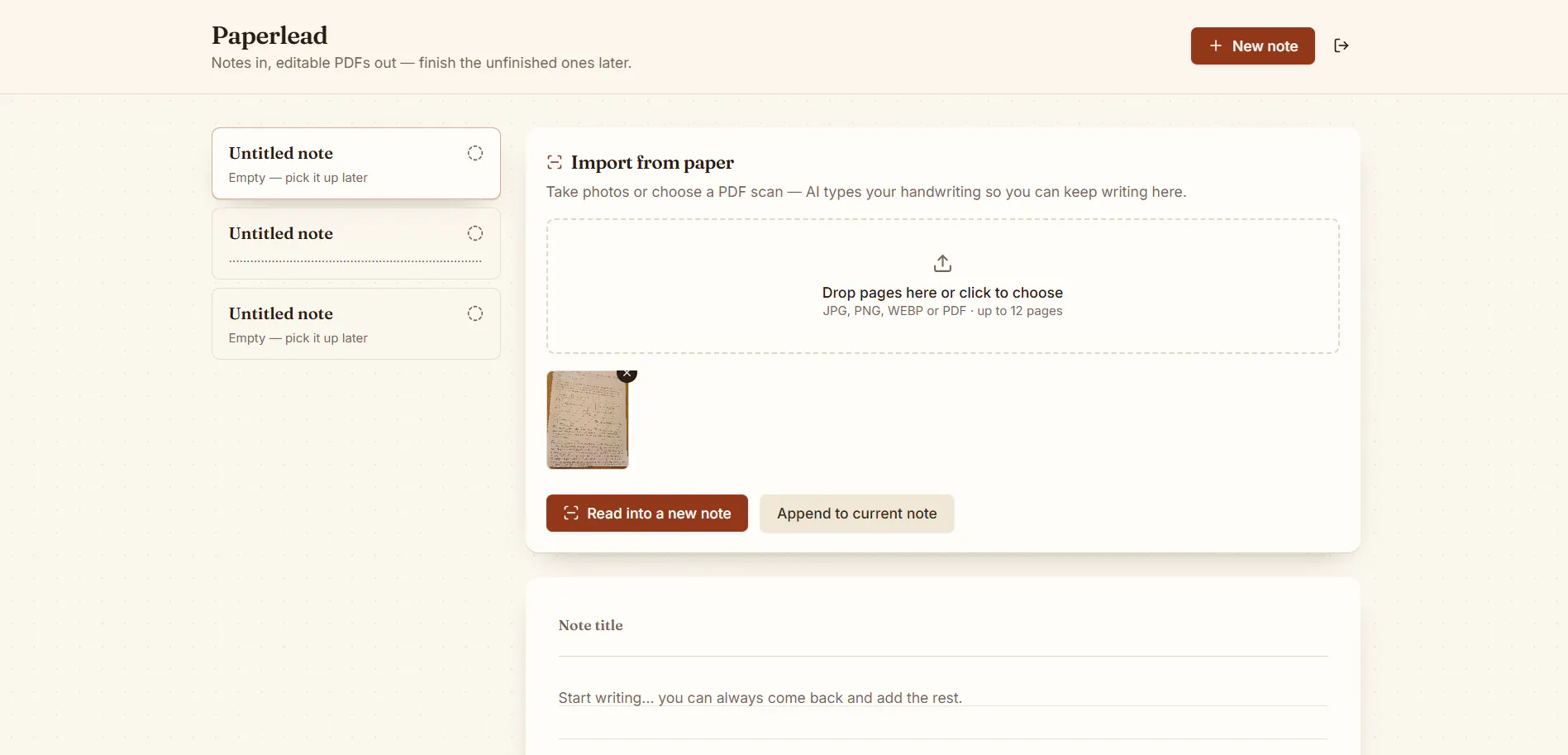The image size is (1568, 755).
Task: Open the third Untitled note card
Action: pos(356,323)
